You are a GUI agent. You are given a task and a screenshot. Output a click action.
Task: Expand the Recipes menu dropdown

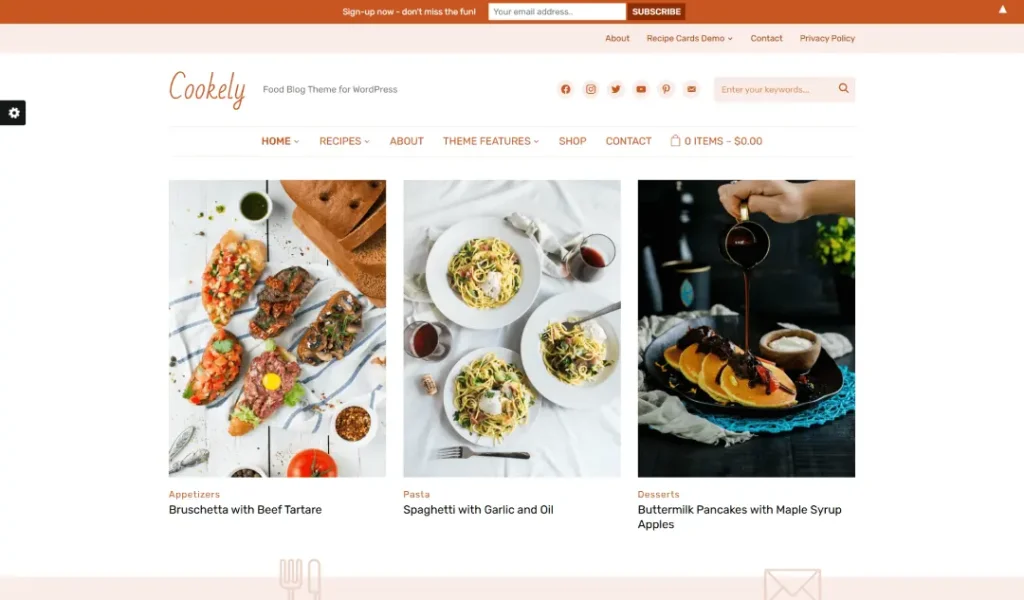click(344, 141)
